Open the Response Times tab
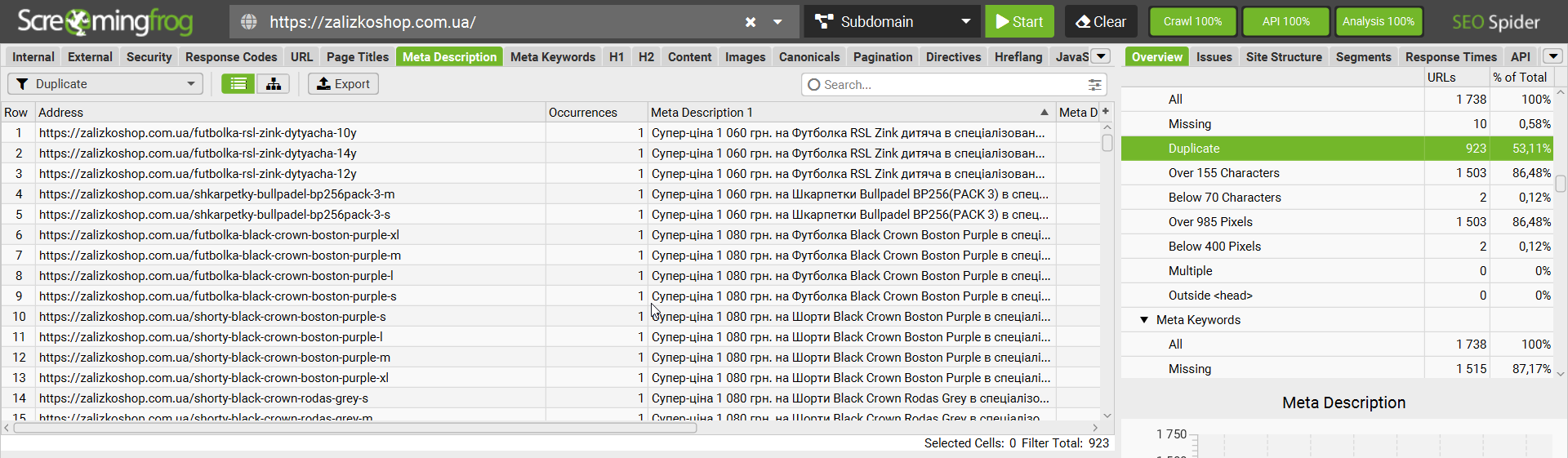 tap(1450, 57)
